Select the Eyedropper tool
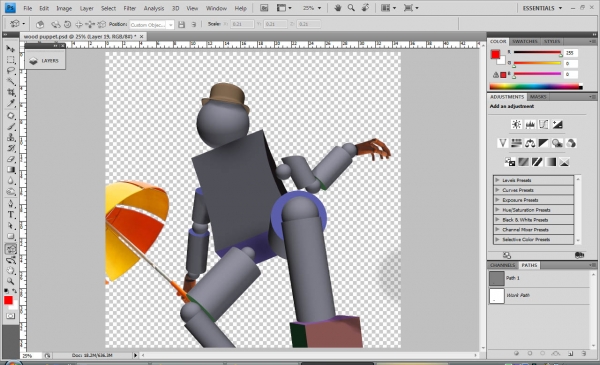This screenshot has width=600, height=365. tap(10, 103)
